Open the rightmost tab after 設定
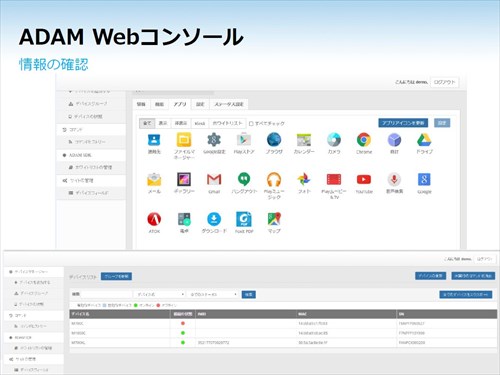 point(229,104)
